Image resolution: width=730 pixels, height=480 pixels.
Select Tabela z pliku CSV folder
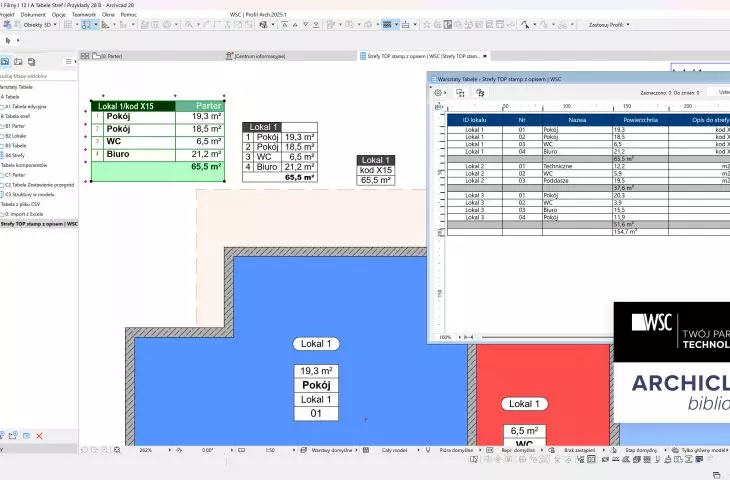click(x=20, y=204)
